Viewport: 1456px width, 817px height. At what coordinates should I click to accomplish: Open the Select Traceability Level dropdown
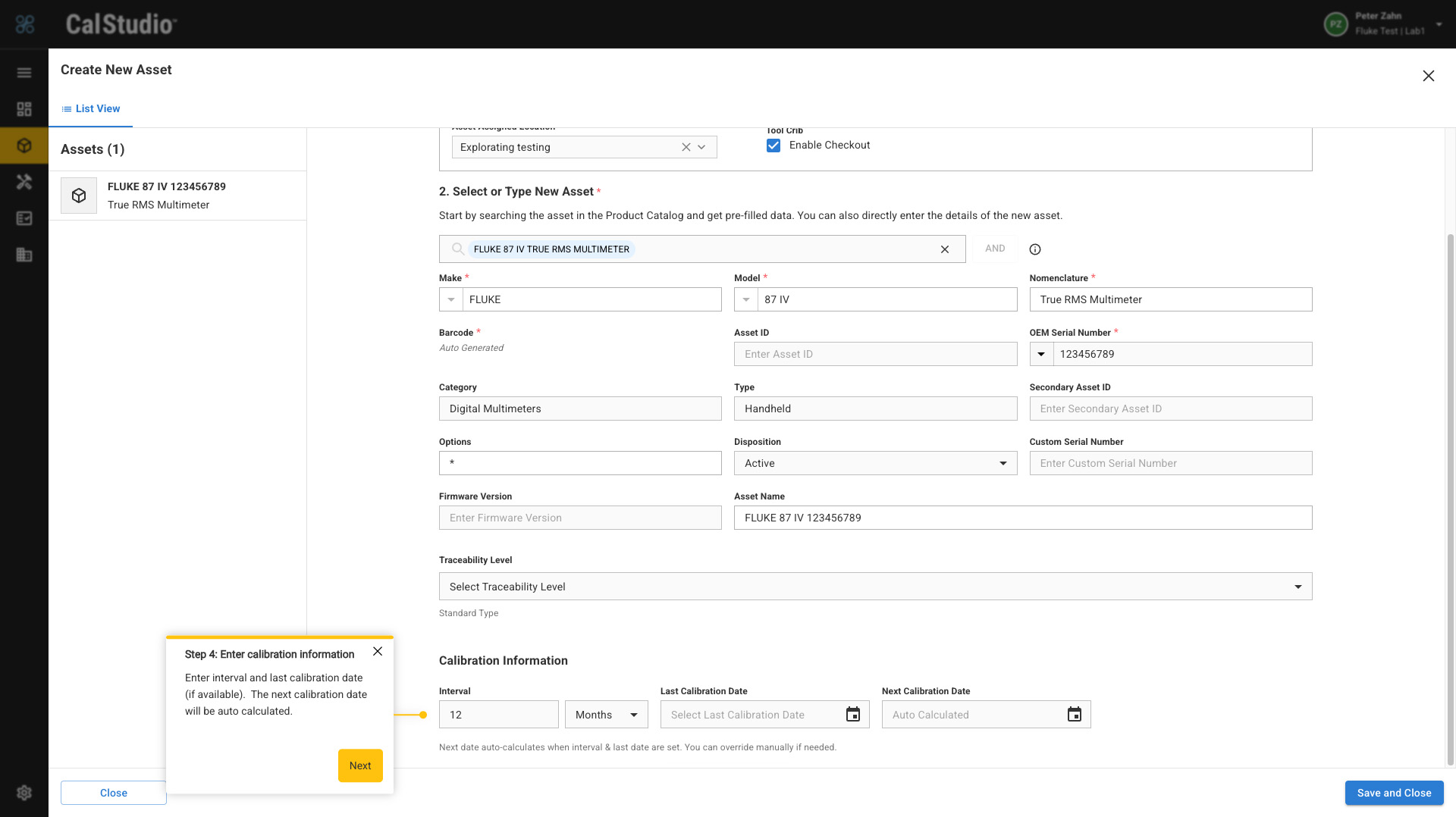(x=875, y=587)
